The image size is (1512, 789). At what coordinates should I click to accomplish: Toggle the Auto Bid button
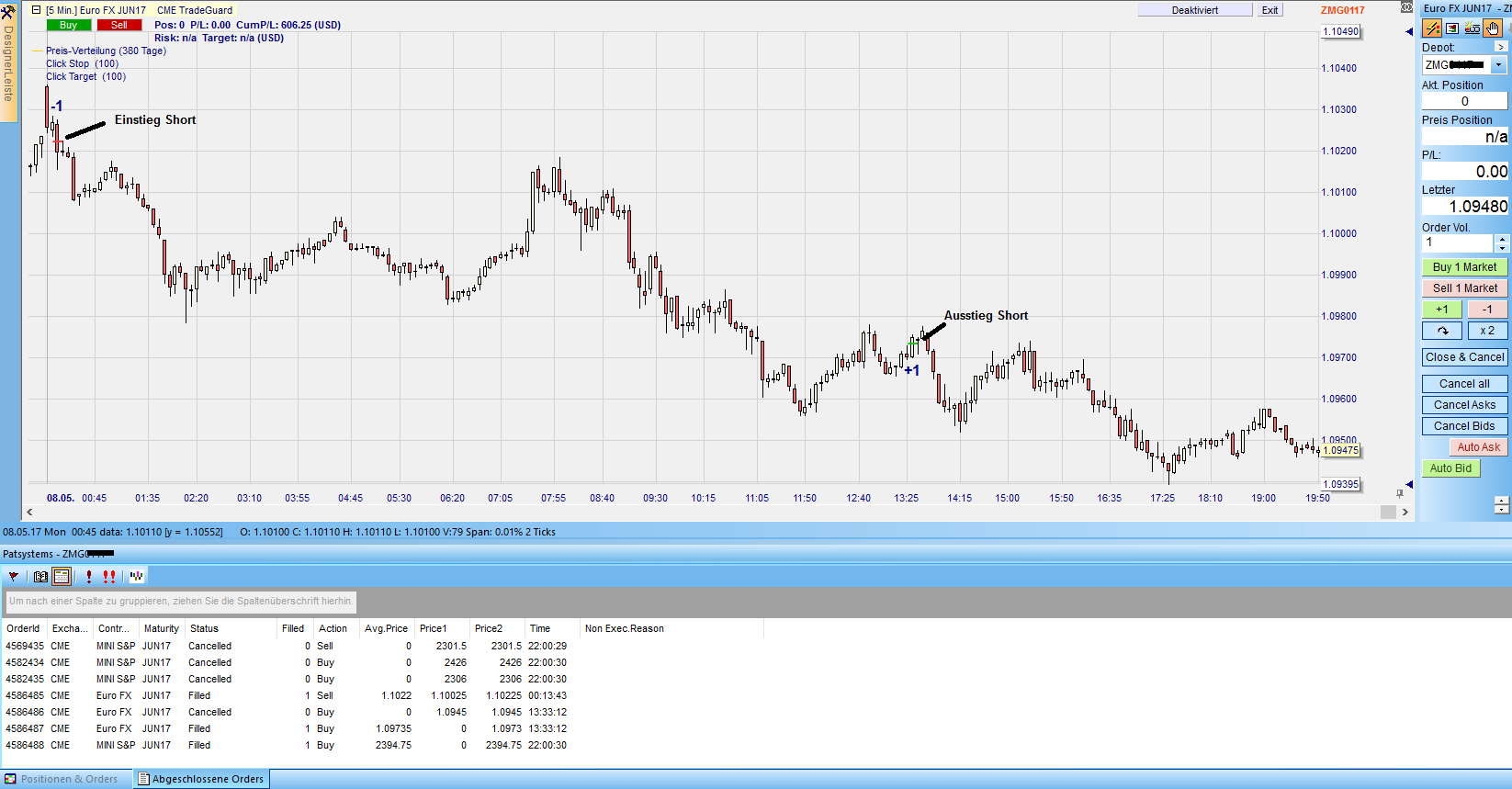(x=1450, y=468)
